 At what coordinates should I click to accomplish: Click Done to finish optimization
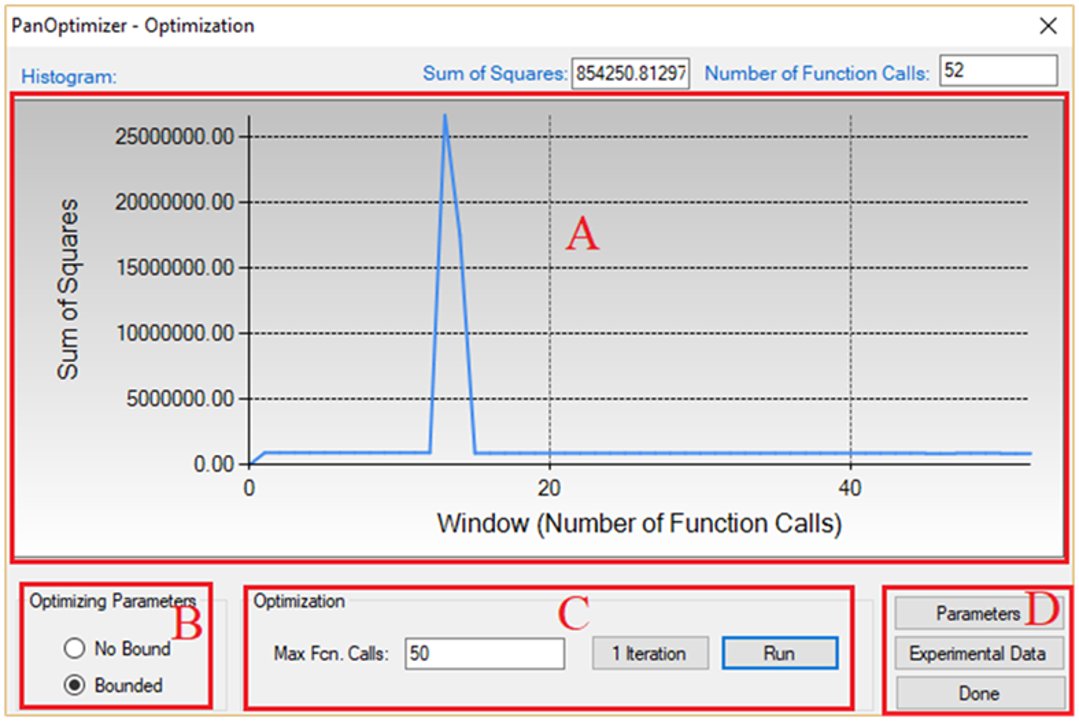pyautogui.click(x=977, y=693)
